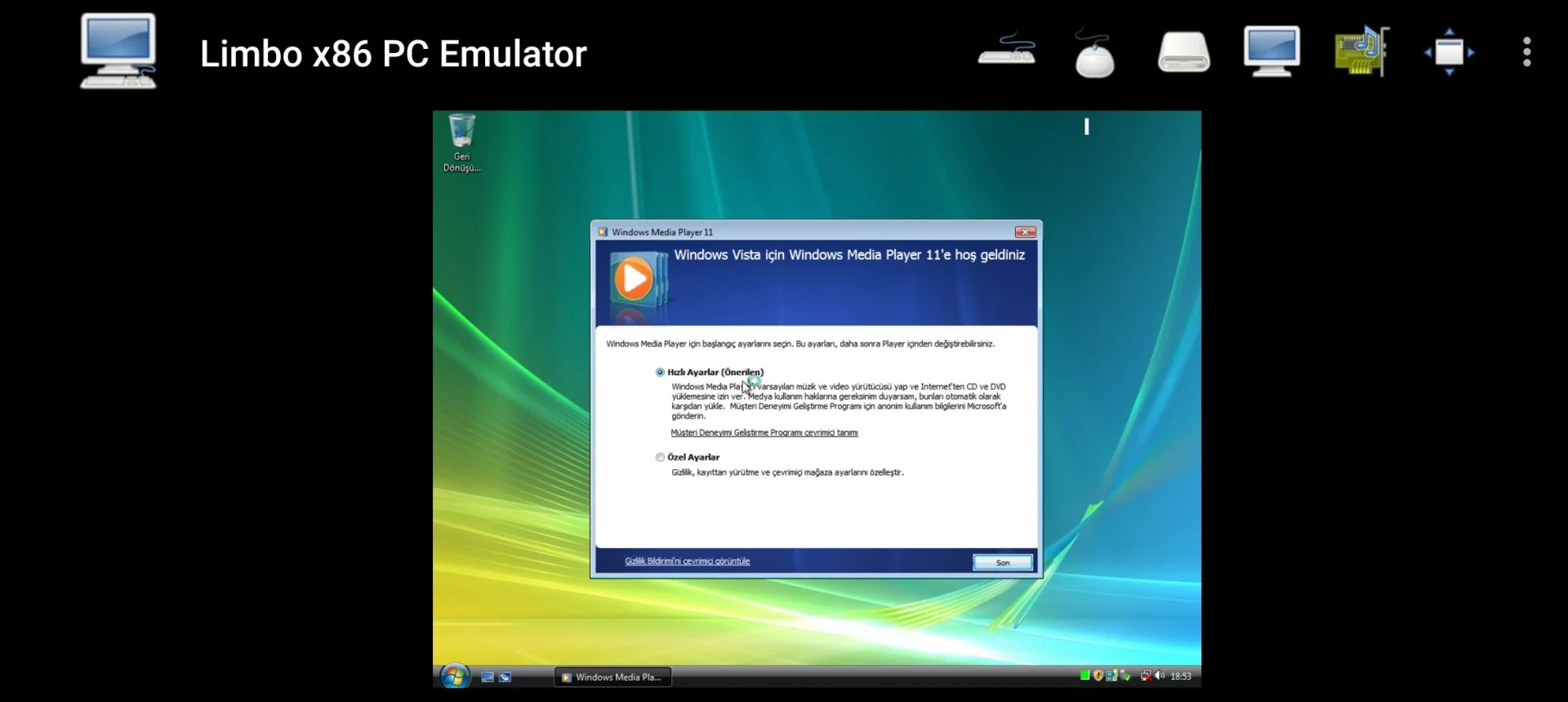Click Windows Media Pla... taskbar button
The image size is (1568, 702).
pyautogui.click(x=612, y=677)
